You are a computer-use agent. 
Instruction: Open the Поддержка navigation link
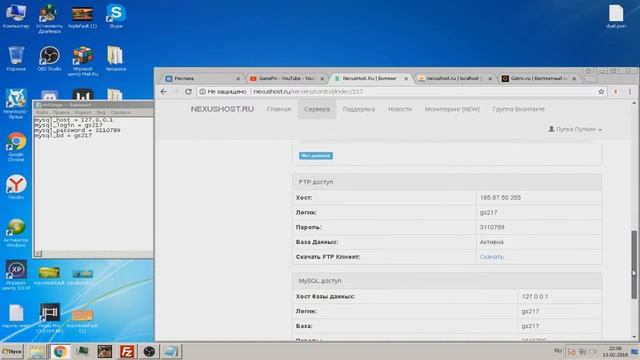tap(359, 109)
